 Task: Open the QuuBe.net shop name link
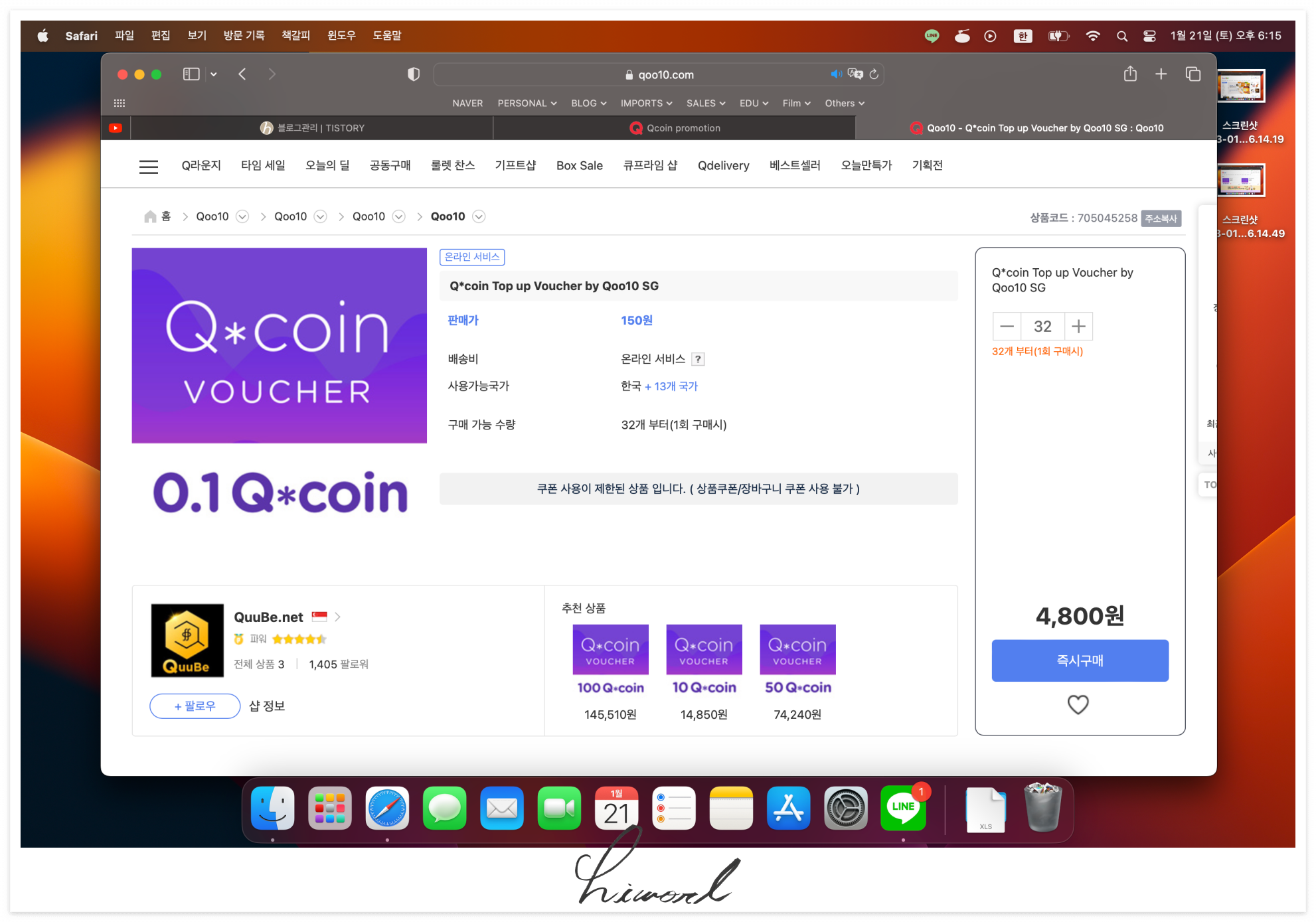268,617
